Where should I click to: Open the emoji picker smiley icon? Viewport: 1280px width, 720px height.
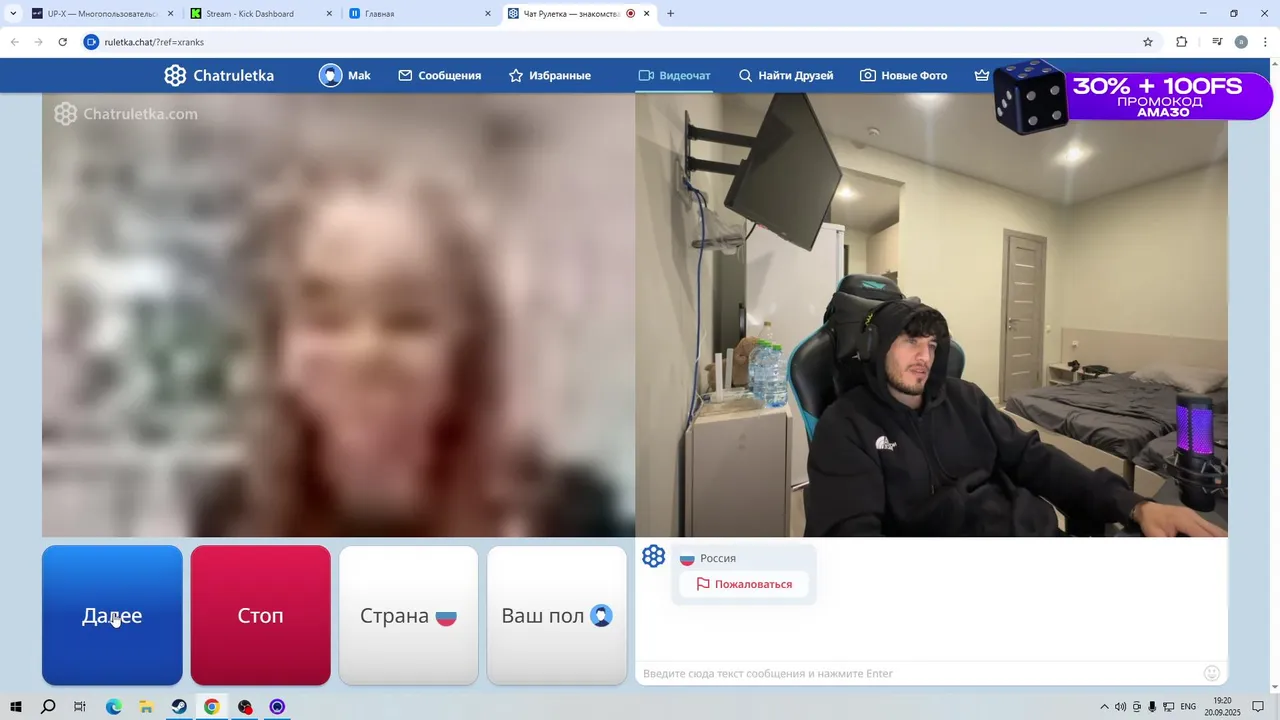[x=1212, y=673]
